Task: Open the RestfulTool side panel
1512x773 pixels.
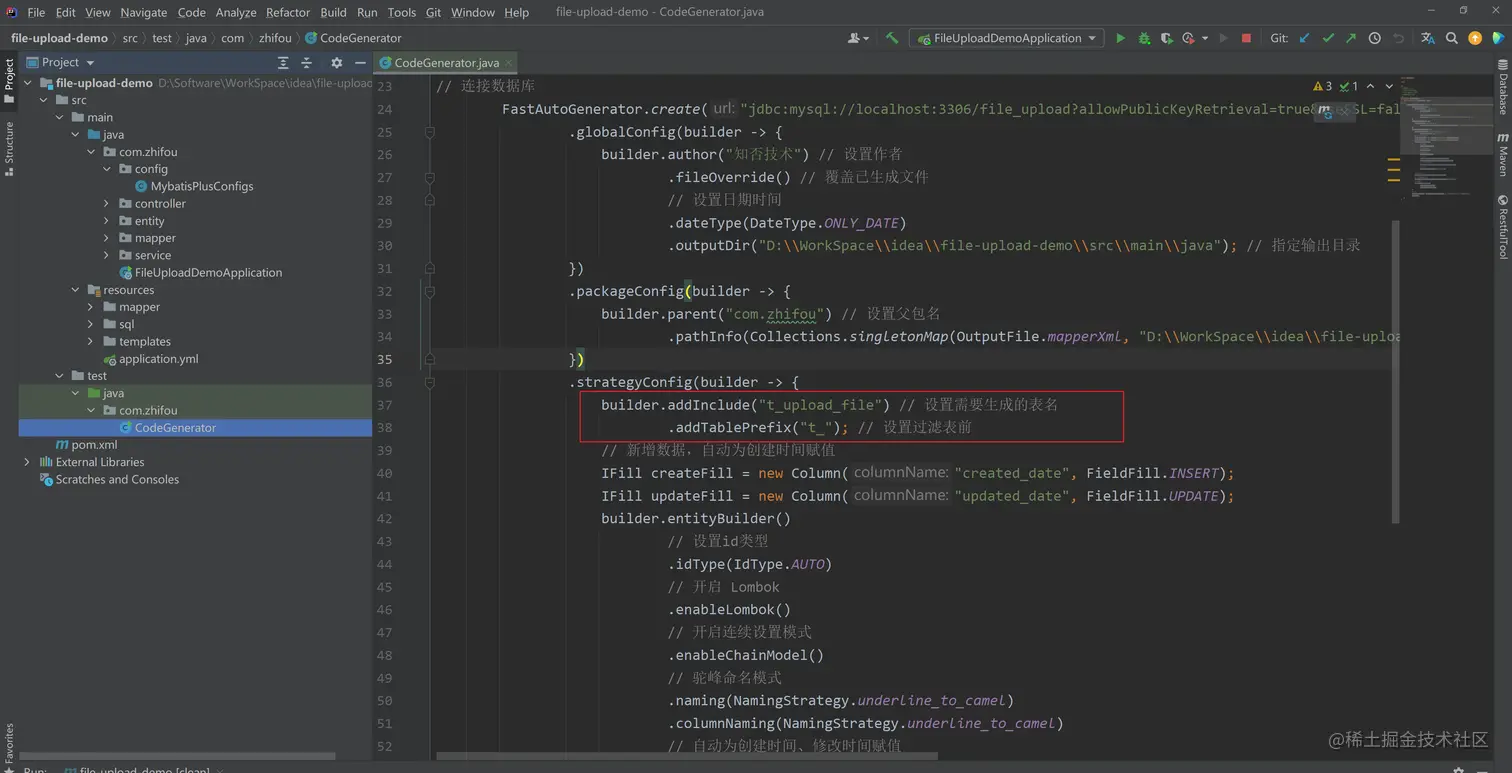Action: click(1502, 227)
